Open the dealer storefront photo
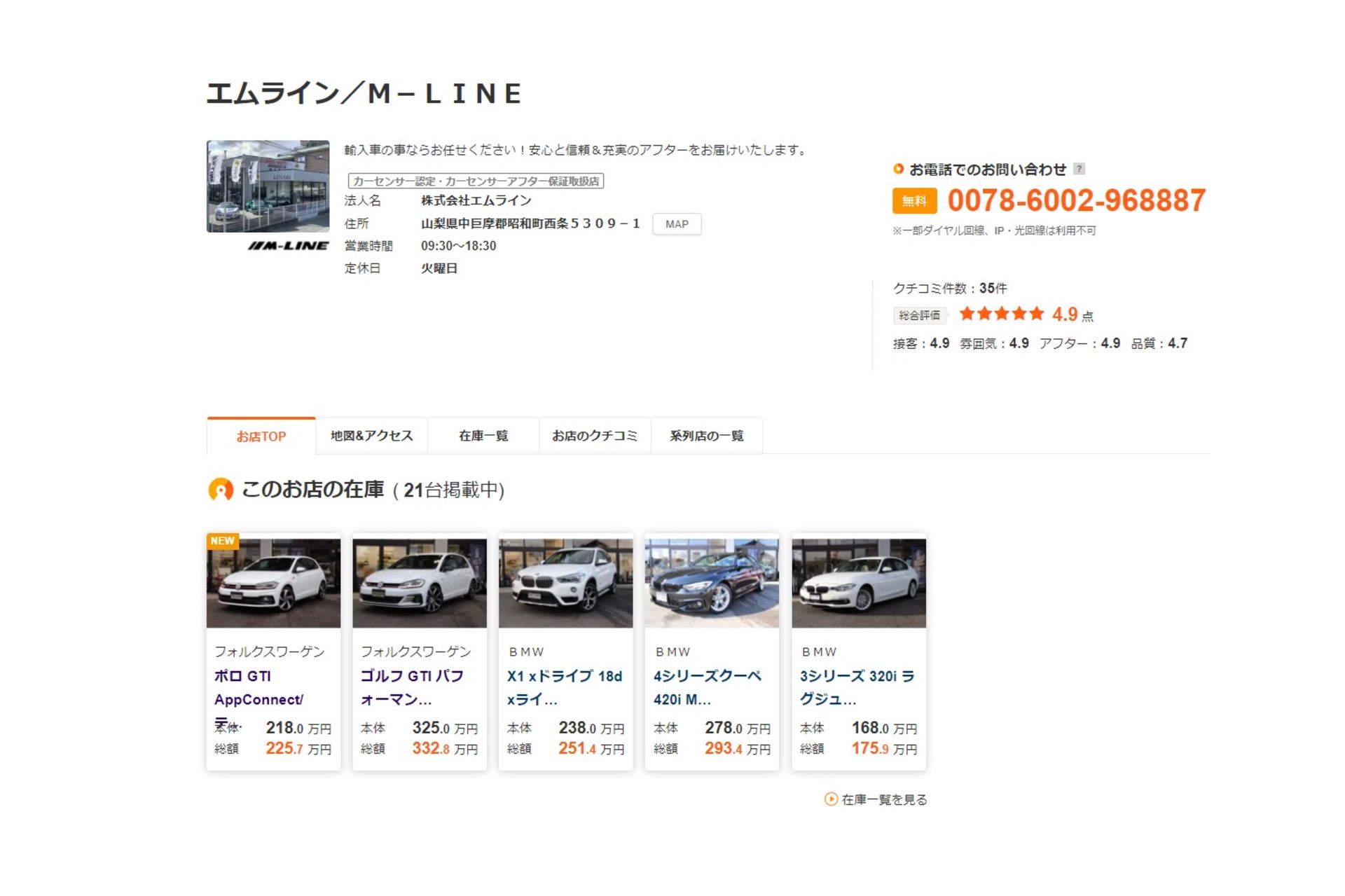The image size is (1345, 896). [268, 186]
